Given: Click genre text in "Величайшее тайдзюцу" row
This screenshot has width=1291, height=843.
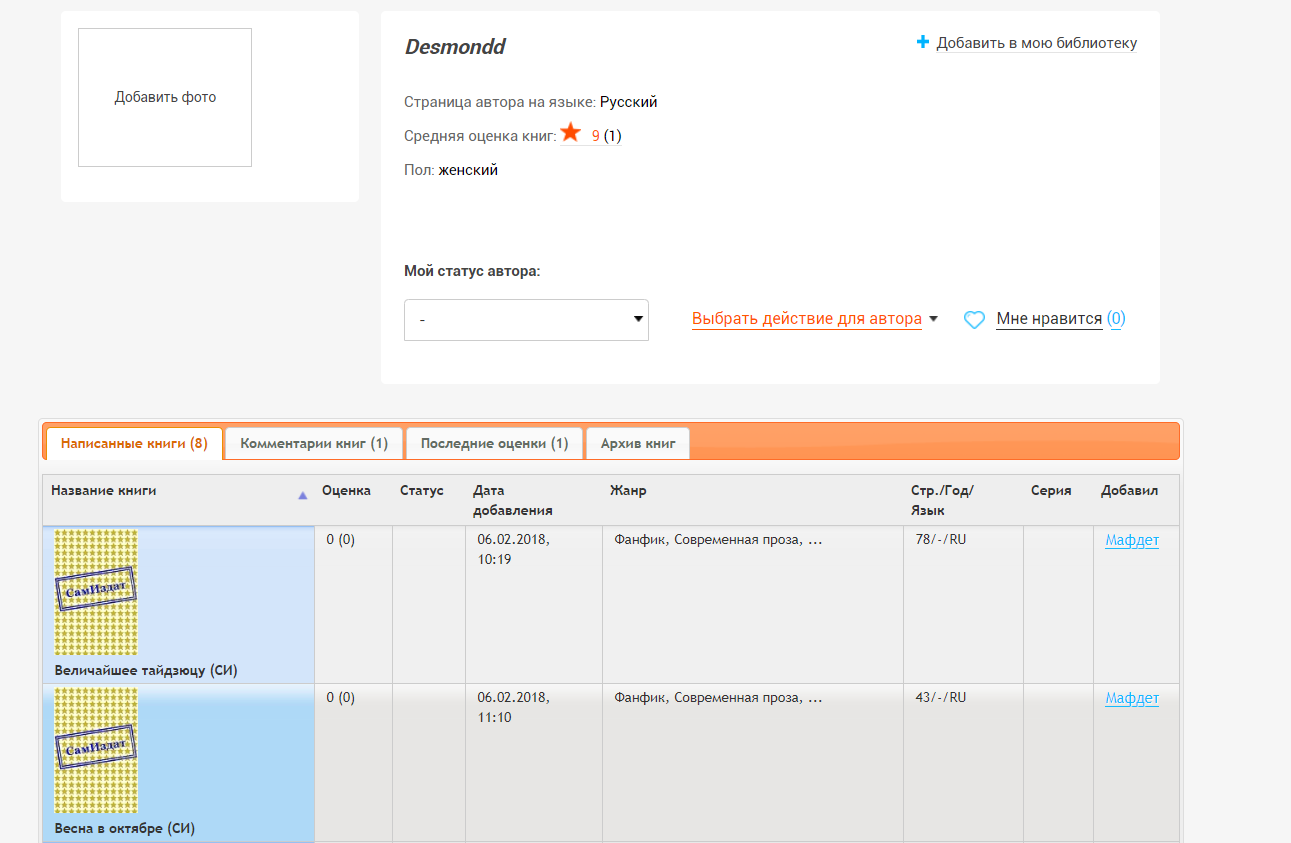Looking at the screenshot, I should pyautogui.click(x=718, y=540).
